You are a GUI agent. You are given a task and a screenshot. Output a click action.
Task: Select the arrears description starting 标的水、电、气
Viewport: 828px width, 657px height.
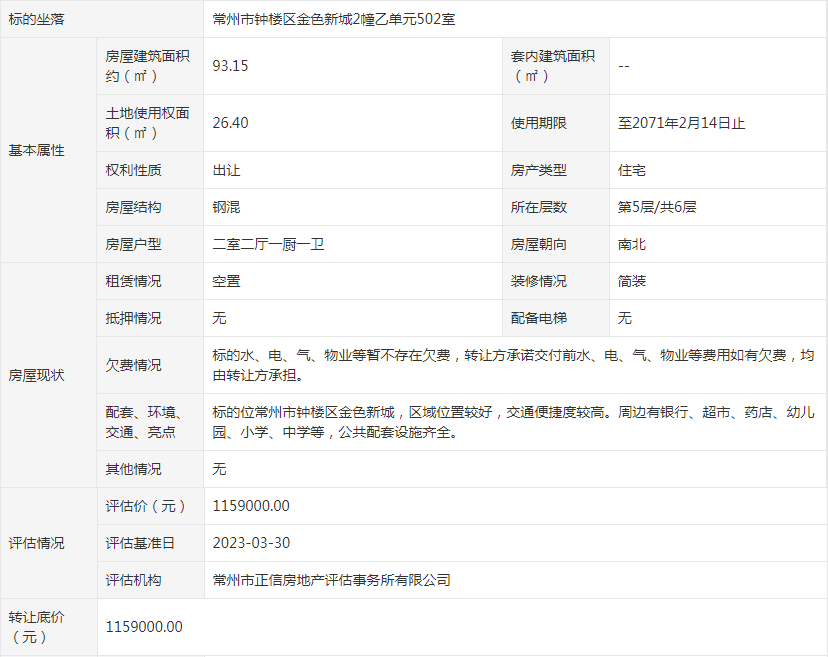[513, 365]
